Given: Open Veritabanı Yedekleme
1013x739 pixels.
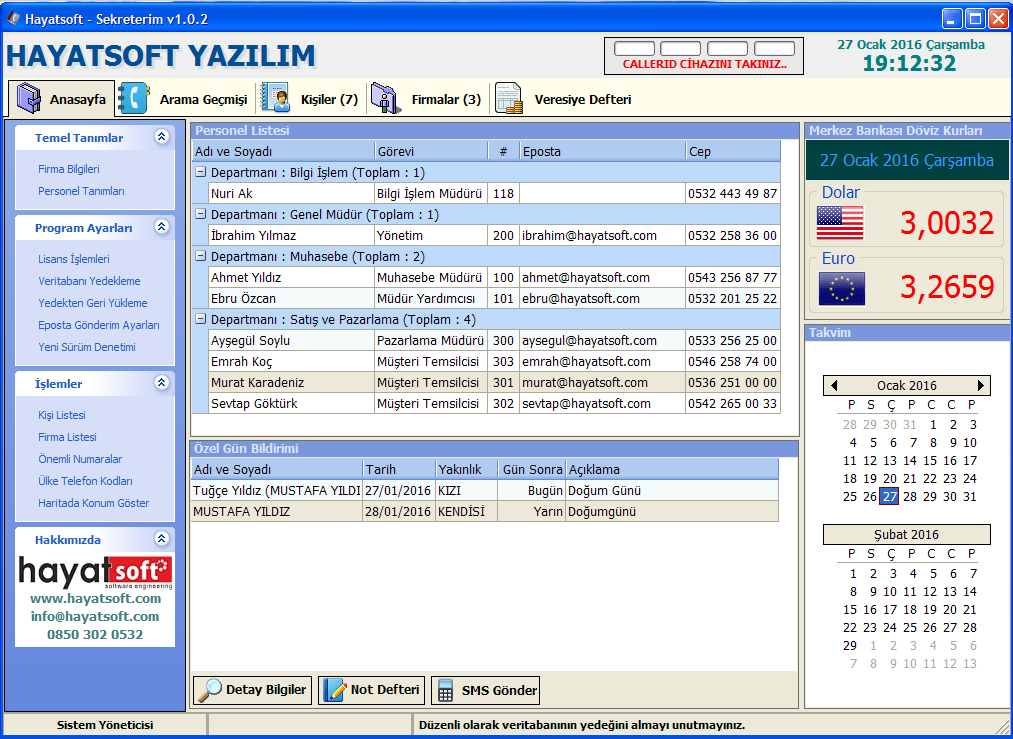Looking at the screenshot, I should tap(89, 281).
